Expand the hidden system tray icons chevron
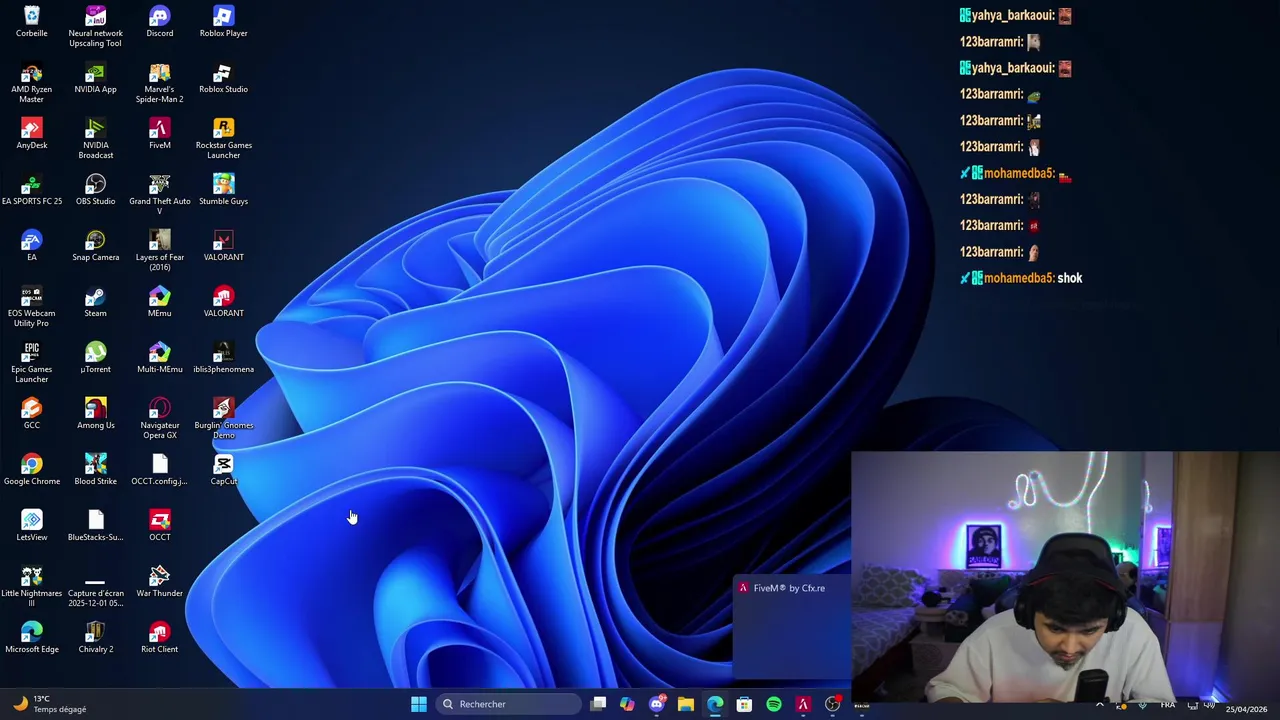The image size is (1280, 720). pyautogui.click(x=1100, y=705)
